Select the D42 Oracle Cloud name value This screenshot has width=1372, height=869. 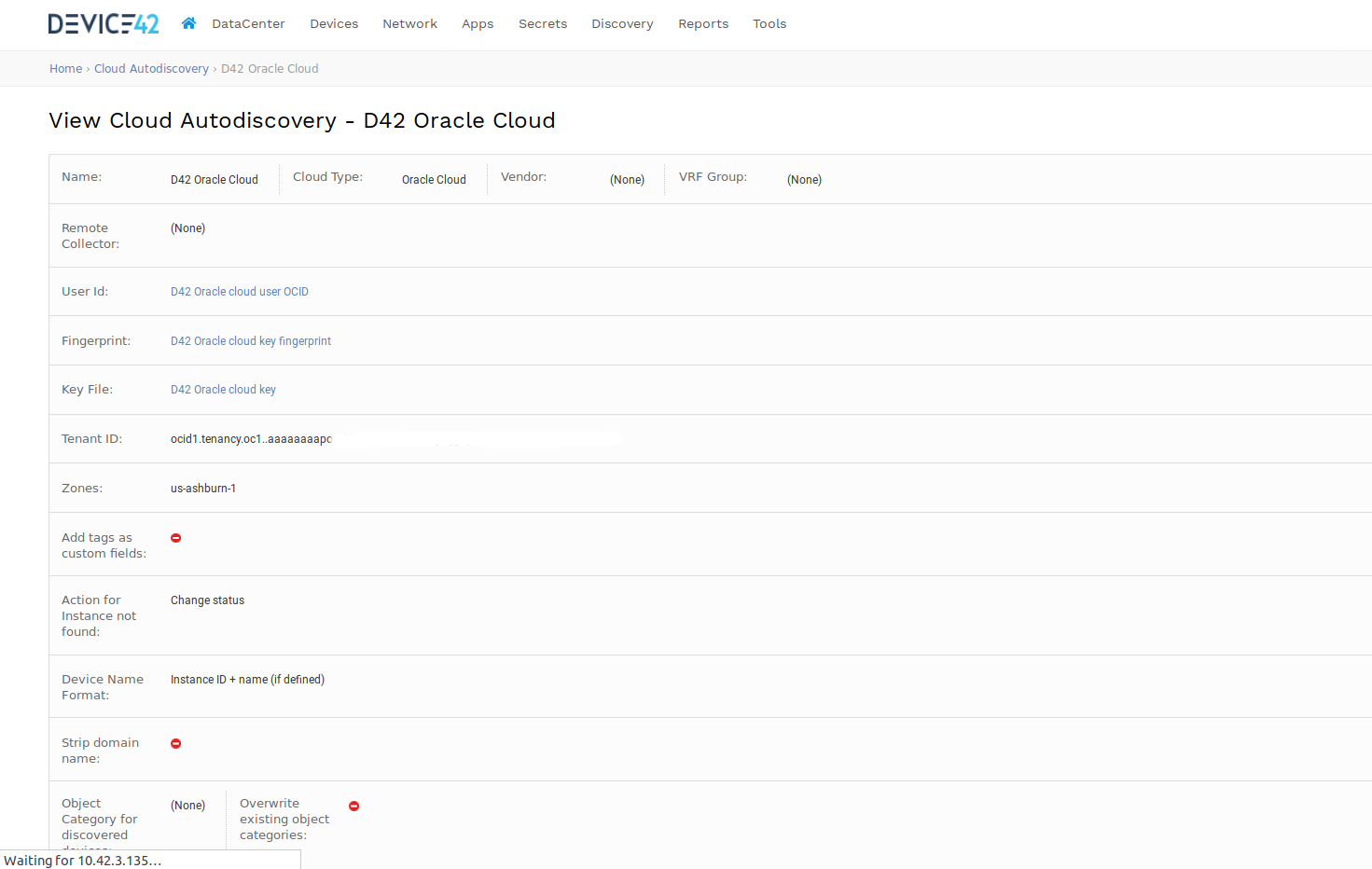point(215,180)
